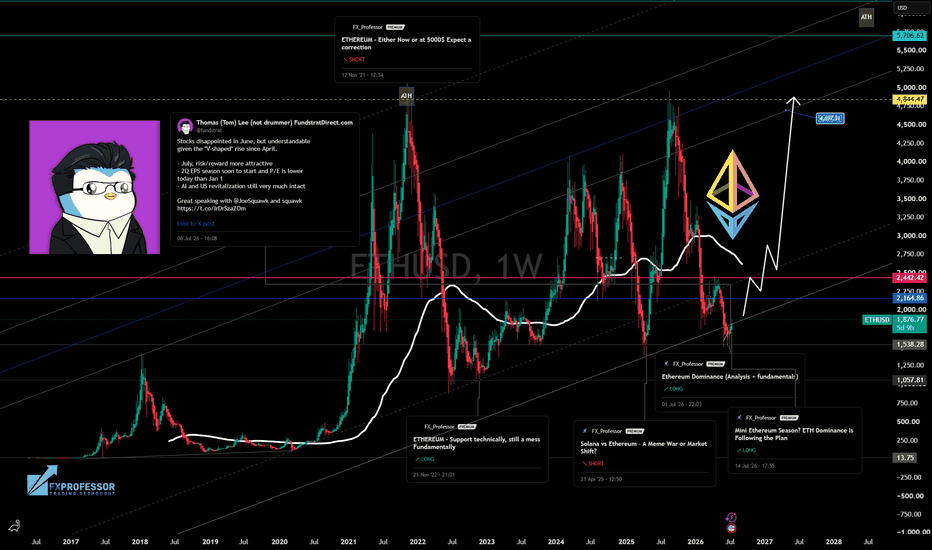Click PREMIUM badge on Mini Ethereum Season card
Image resolution: width=932 pixels, height=550 pixels.
pos(789,418)
